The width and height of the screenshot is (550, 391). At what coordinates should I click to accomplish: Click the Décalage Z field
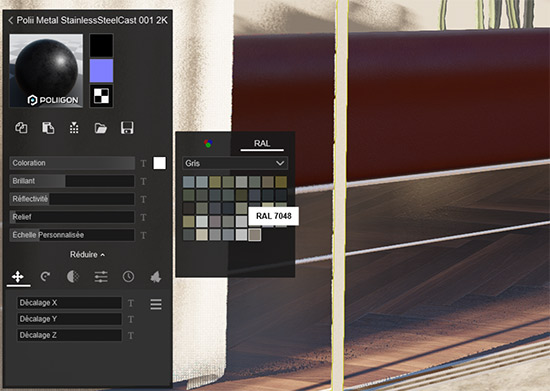pyautogui.click(x=69, y=335)
